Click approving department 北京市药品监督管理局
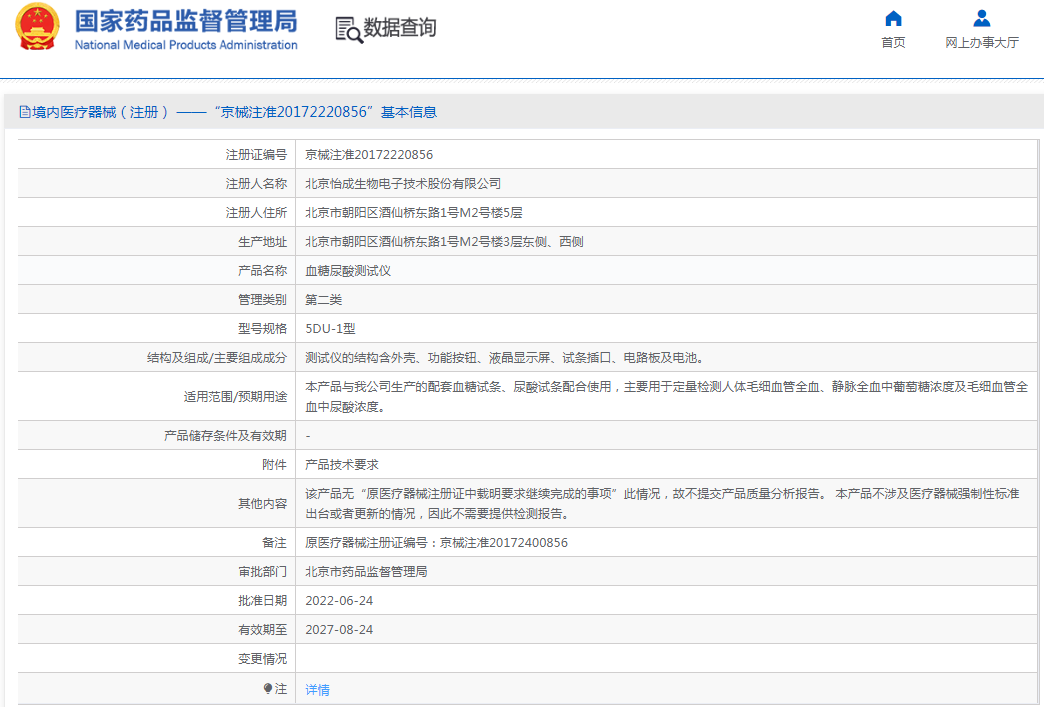 point(366,572)
